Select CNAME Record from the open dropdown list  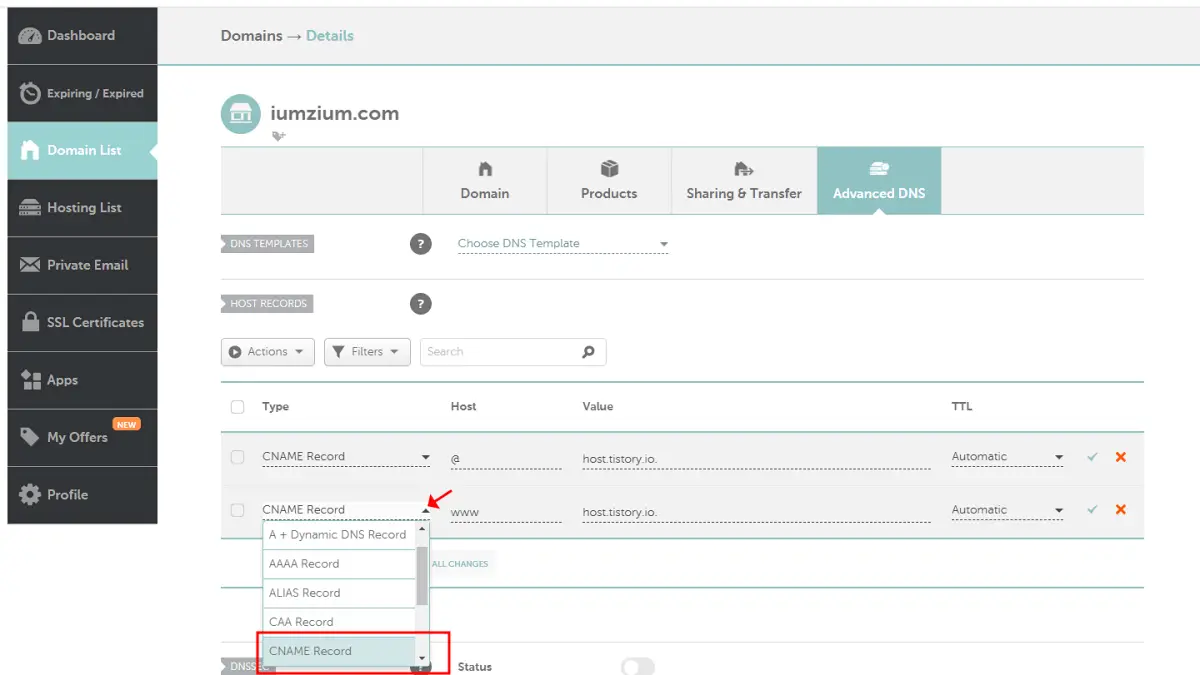(x=310, y=650)
